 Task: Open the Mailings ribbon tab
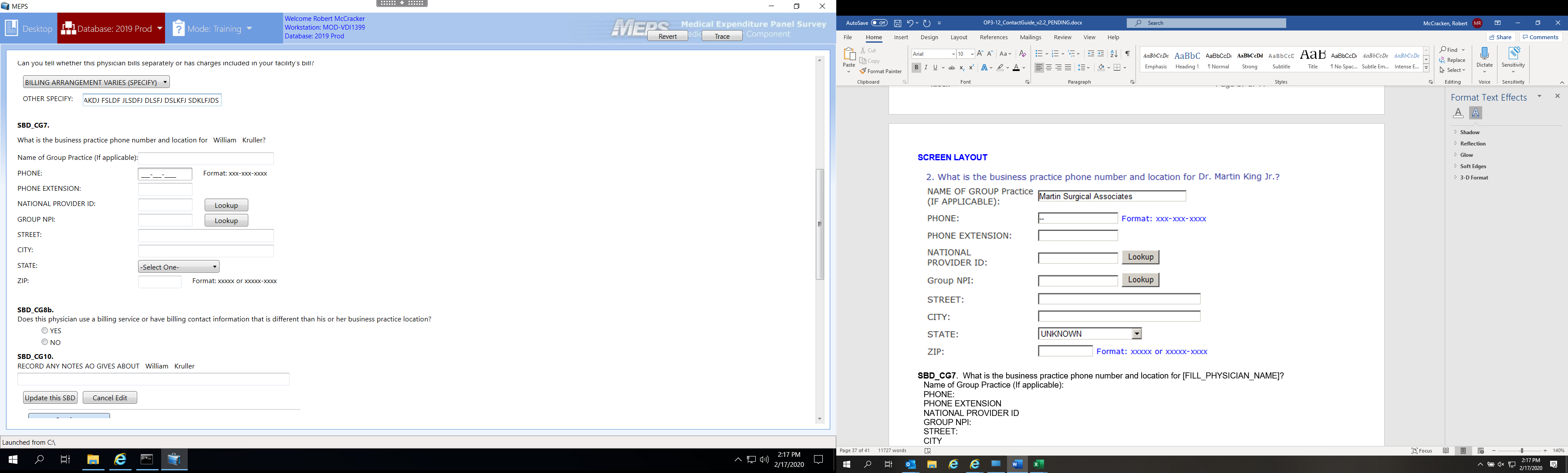1031,38
